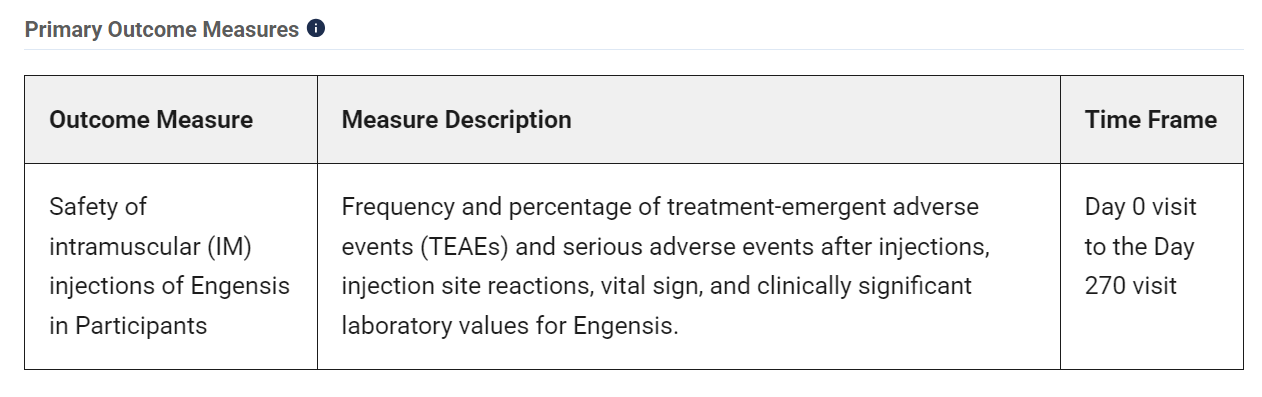Click the 'injection site reactions' phrase

pos(465,286)
